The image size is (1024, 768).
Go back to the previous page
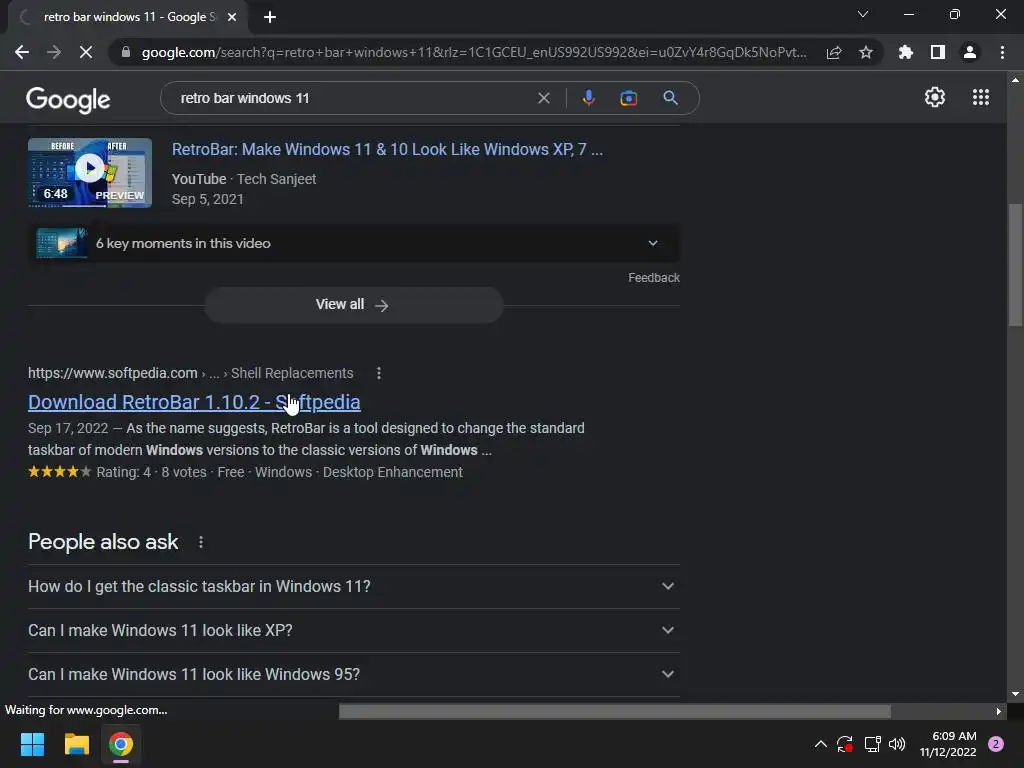(x=22, y=52)
